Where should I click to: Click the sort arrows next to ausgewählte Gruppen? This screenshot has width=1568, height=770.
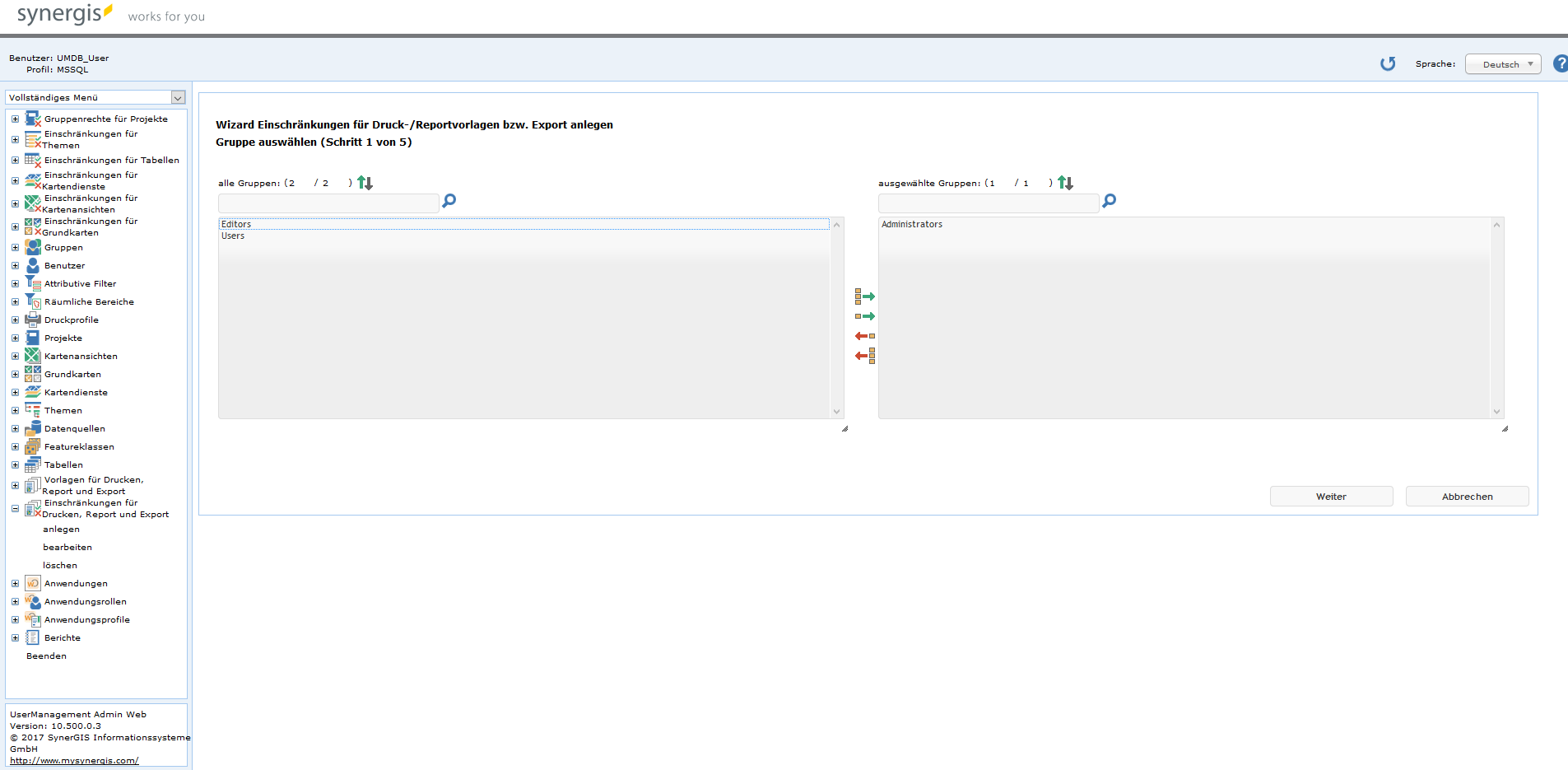(1065, 183)
